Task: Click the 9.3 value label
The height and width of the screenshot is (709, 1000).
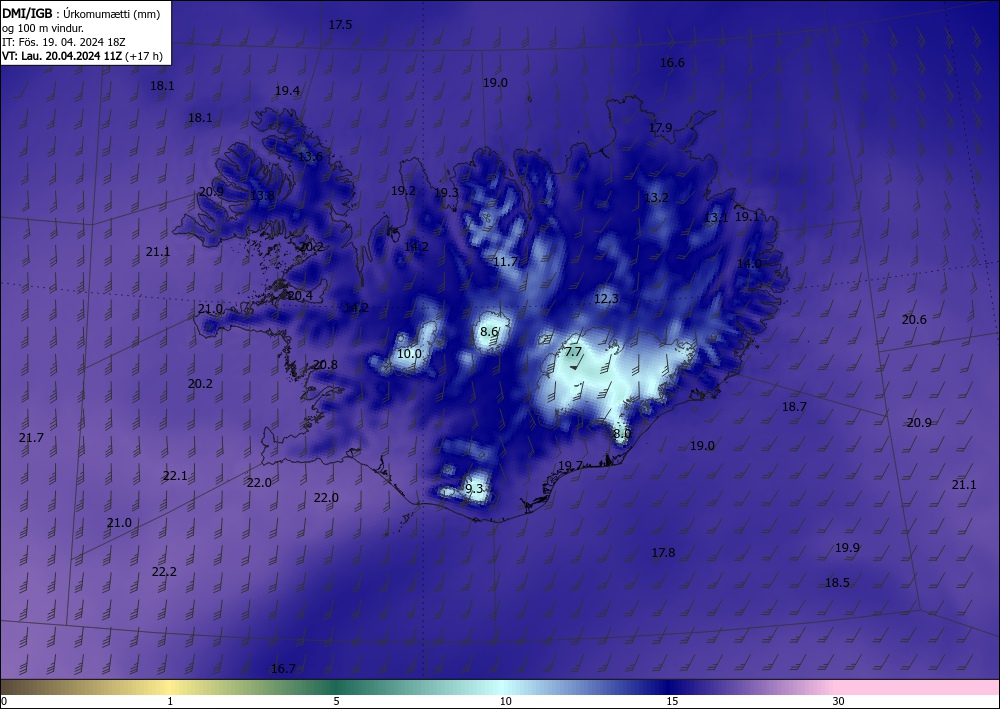Action: [474, 489]
